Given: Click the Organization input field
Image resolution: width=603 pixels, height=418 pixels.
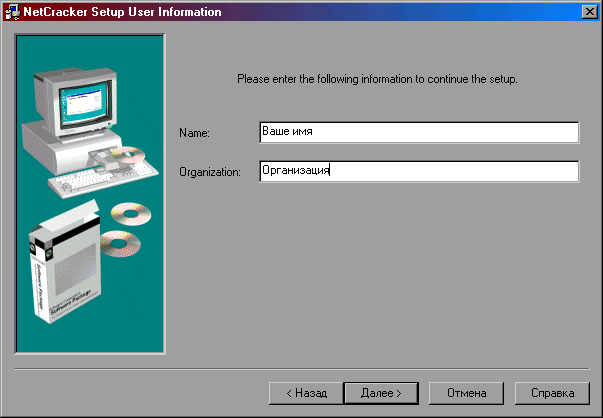Looking at the screenshot, I should [419, 171].
